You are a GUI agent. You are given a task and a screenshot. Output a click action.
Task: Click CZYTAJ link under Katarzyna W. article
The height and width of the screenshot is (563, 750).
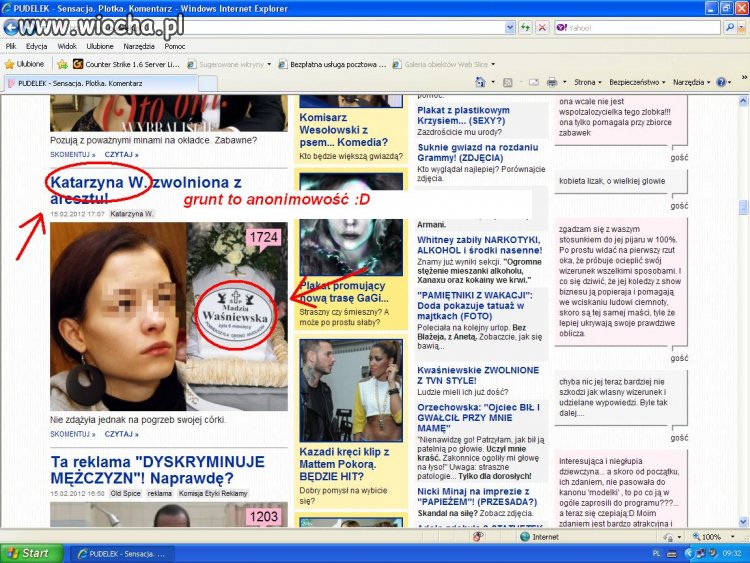coord(121,434)
